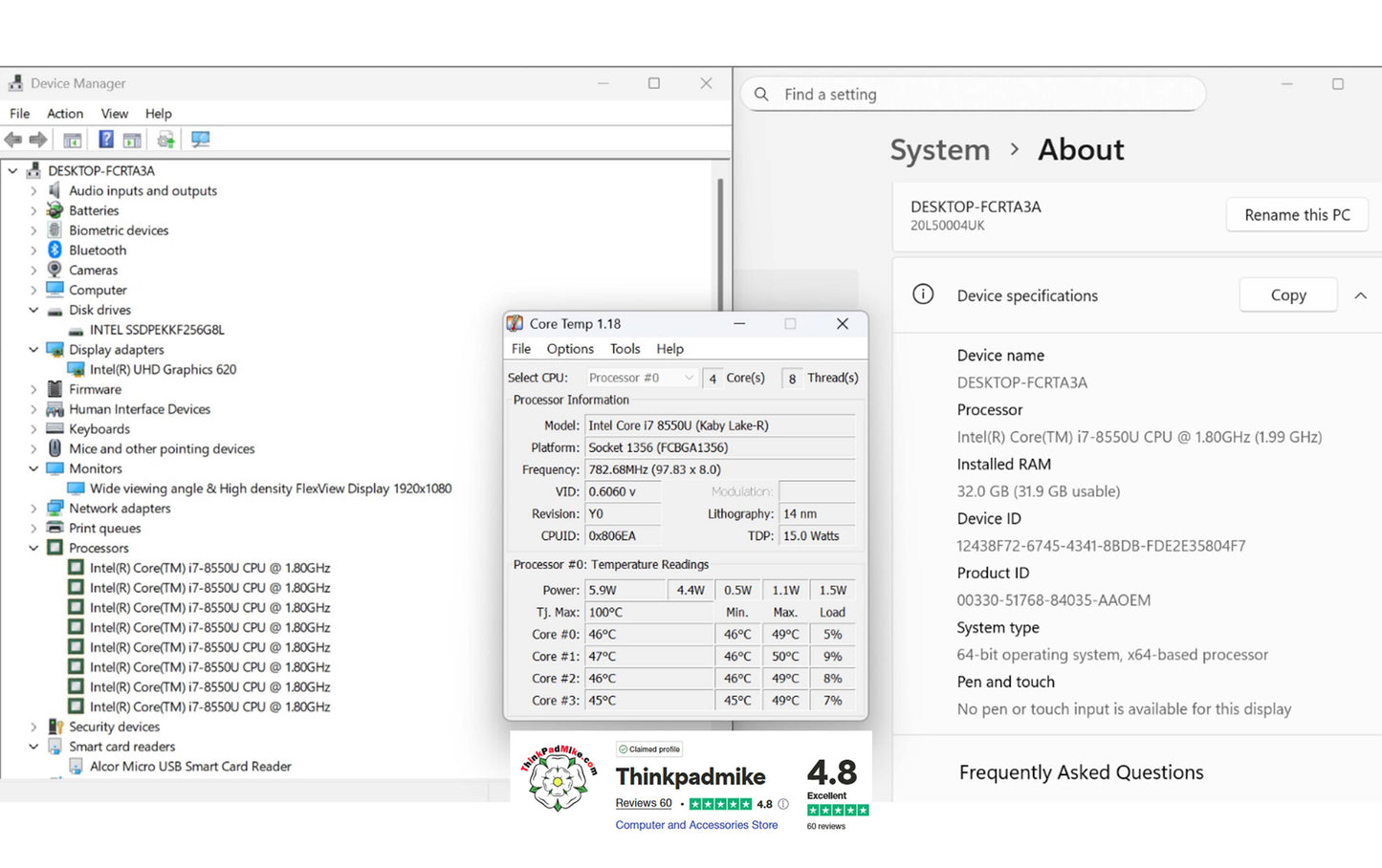The height and width of the screenshot is (868, 1382).
Task: Select the Alcor Micro USB Smart Card Reader
Action: click(x=190, y=767)
